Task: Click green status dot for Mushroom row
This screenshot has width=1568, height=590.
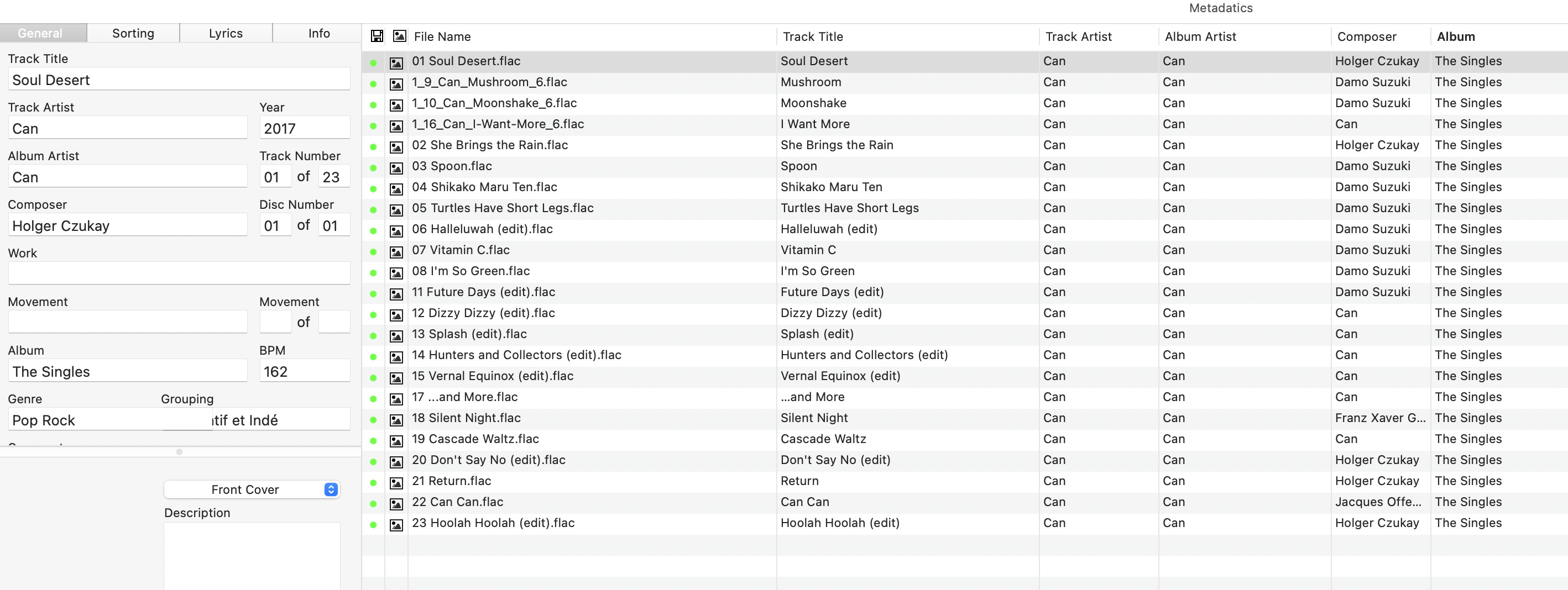Action: 373,83
